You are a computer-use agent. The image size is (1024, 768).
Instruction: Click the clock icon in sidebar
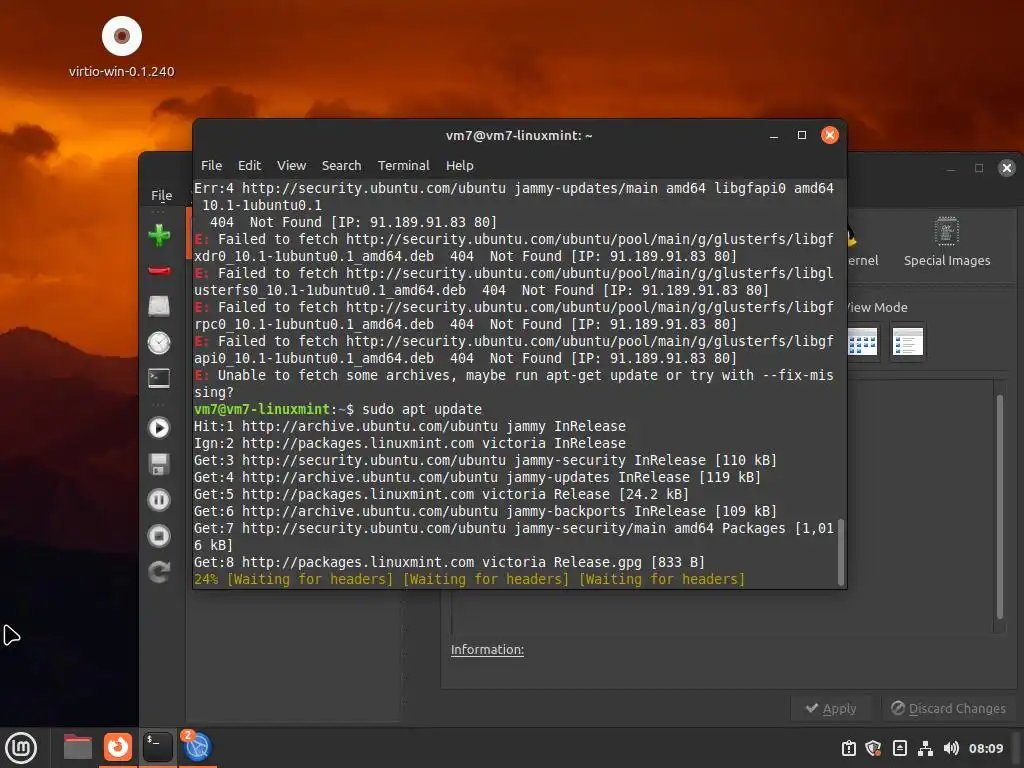159,342
